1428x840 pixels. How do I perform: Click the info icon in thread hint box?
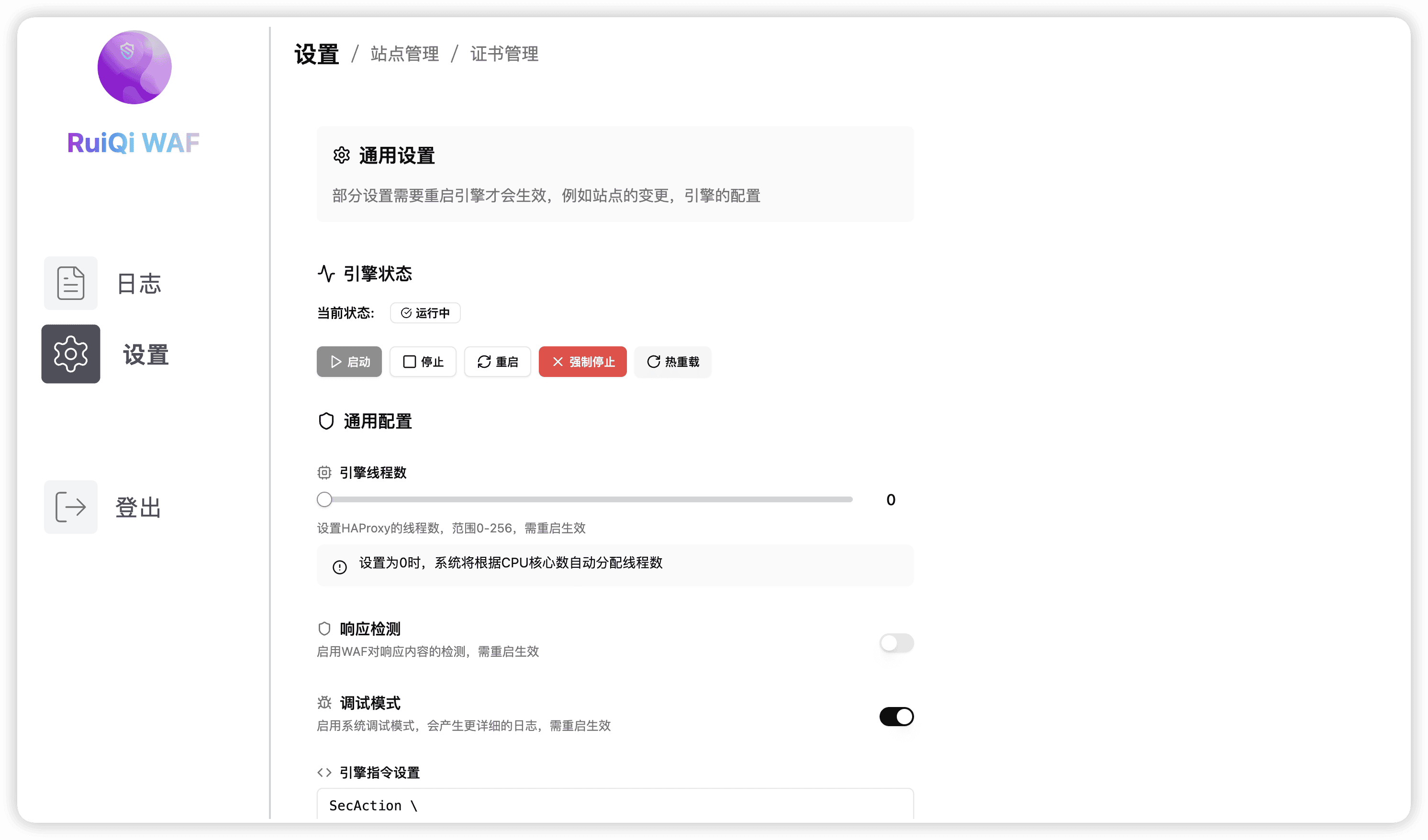coord(339,567)
